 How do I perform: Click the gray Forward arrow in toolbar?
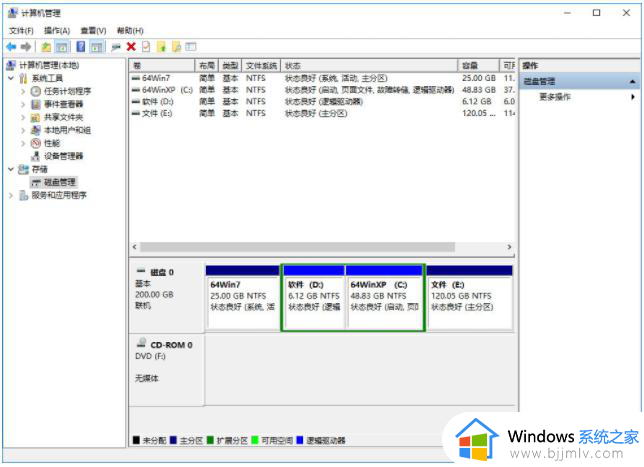[x=26, y=47]
